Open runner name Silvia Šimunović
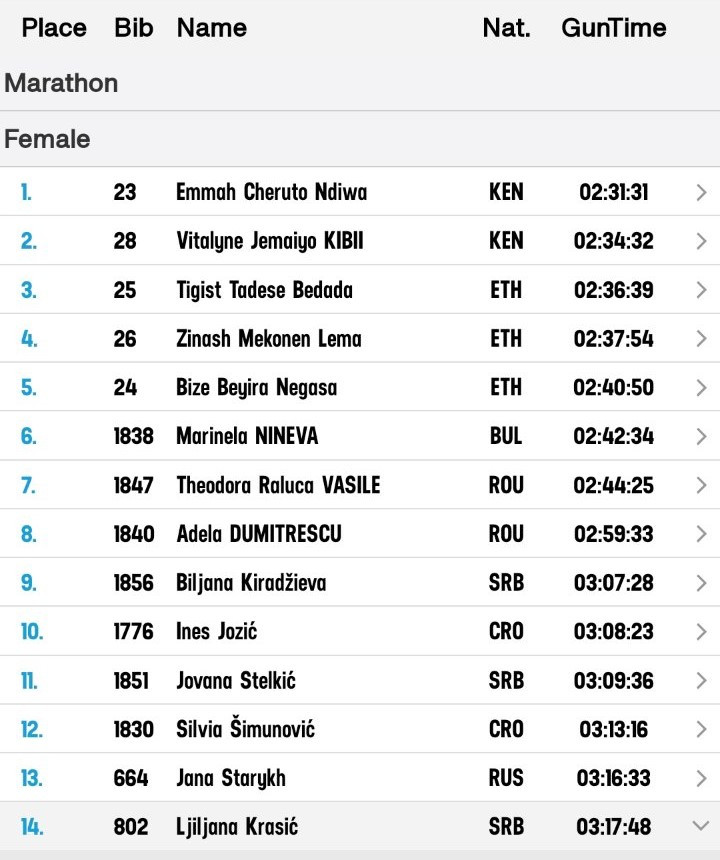The height and width of the screenshot is (860, 720). coord(245,728)
